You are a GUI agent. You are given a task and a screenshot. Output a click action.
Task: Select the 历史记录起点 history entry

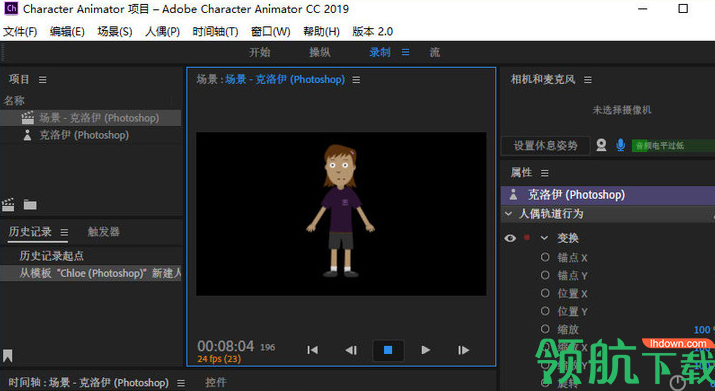[91, 256]
